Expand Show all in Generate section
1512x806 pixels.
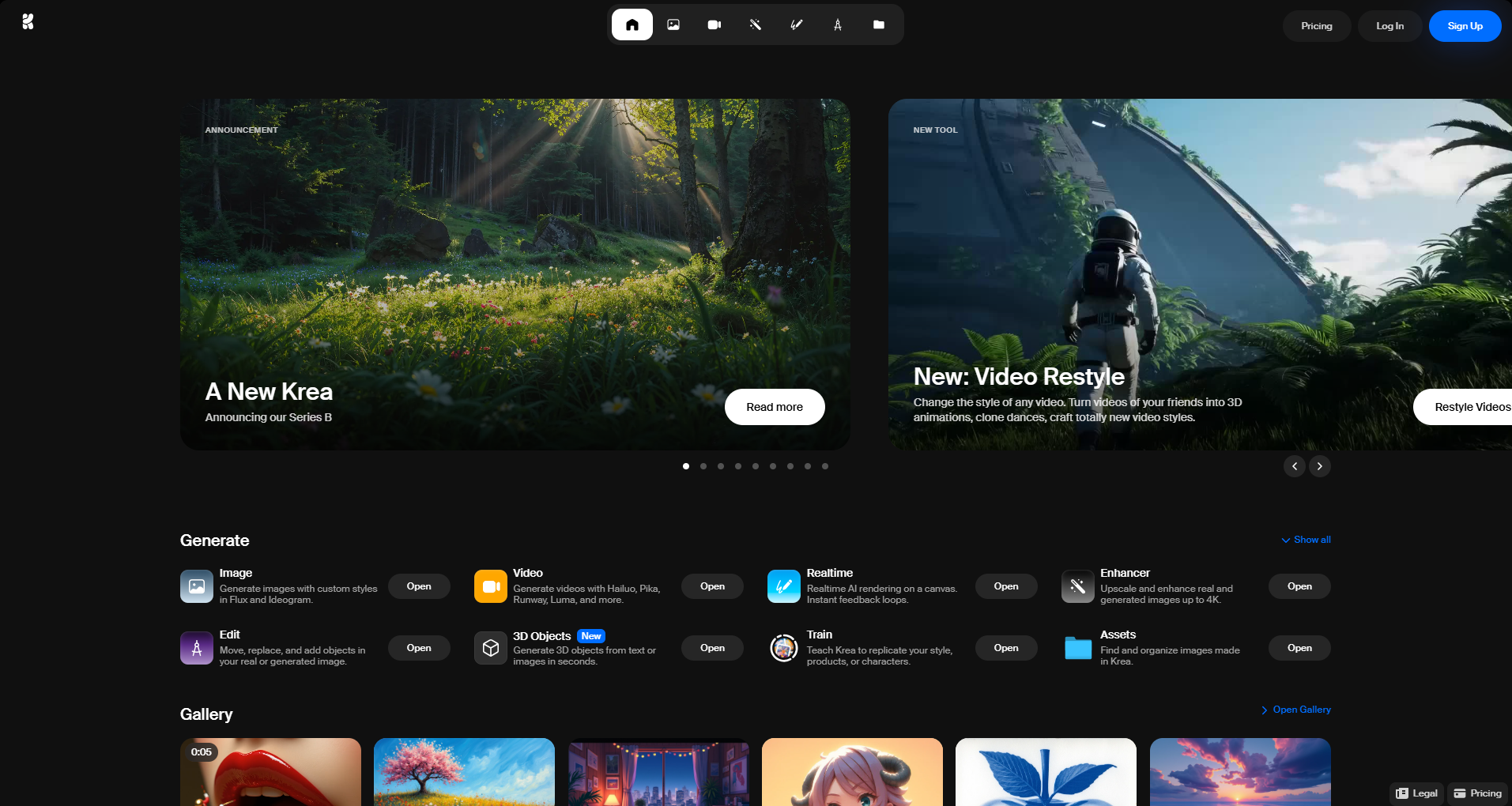pos(1306,540)
